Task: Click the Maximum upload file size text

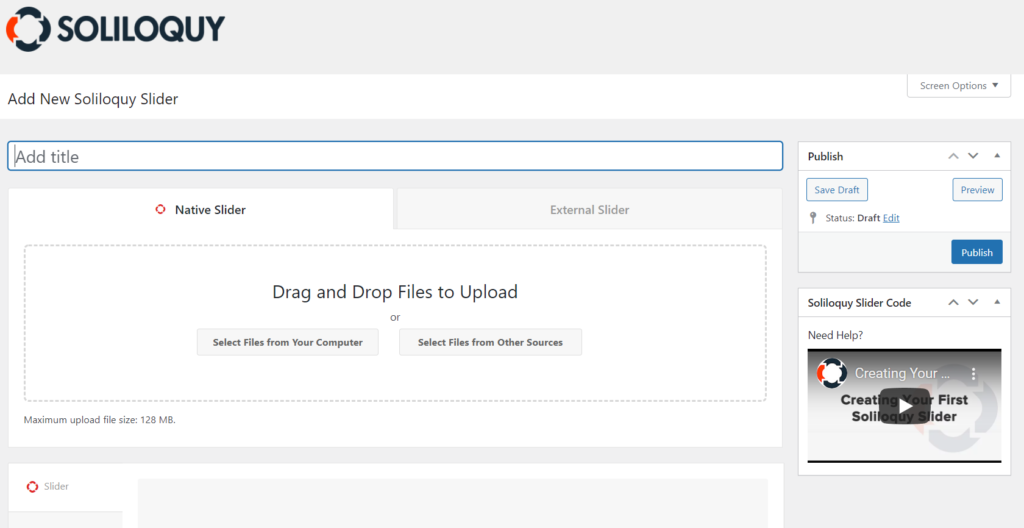Action: pyautogui.click(x=99, y=420)
